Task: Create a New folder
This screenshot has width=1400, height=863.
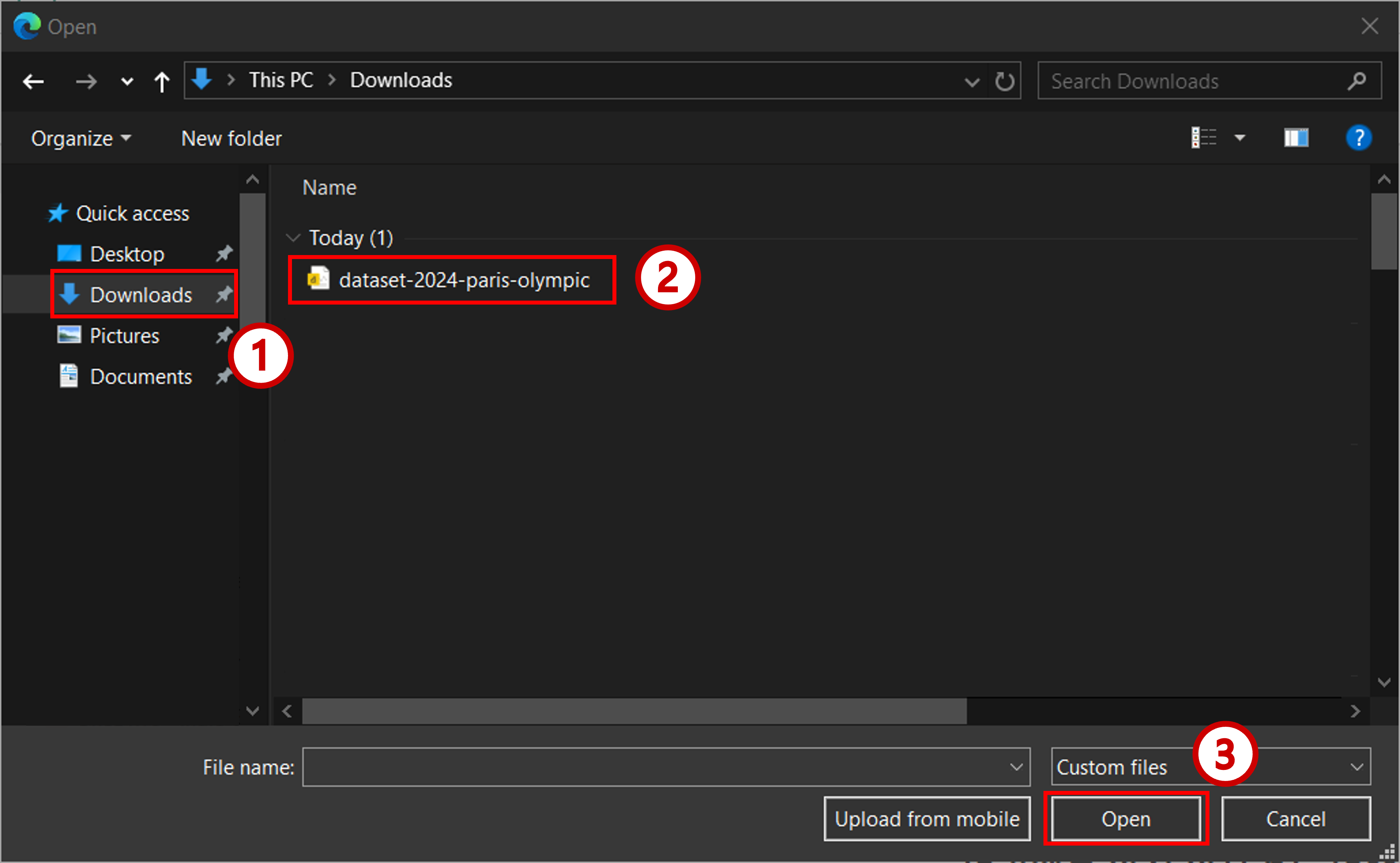Action: coord(231,139)
